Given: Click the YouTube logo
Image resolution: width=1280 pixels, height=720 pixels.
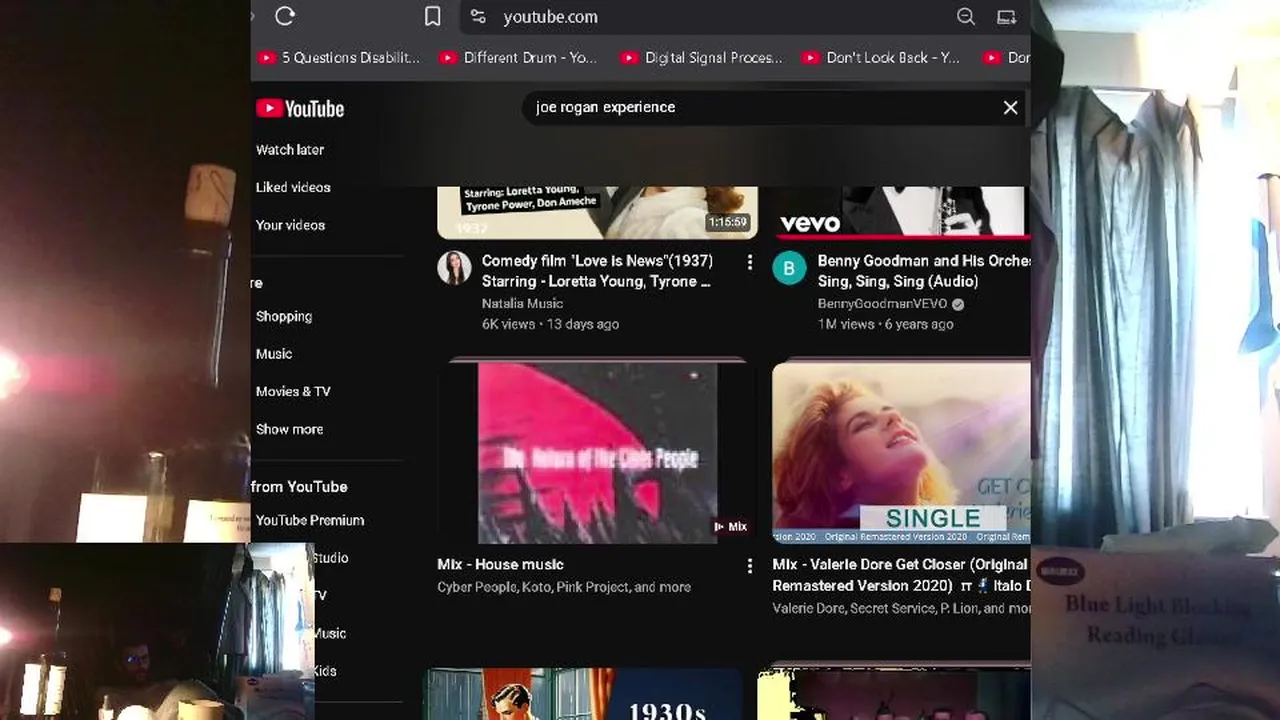Looking at the screenshot, I should click(300, 109).
